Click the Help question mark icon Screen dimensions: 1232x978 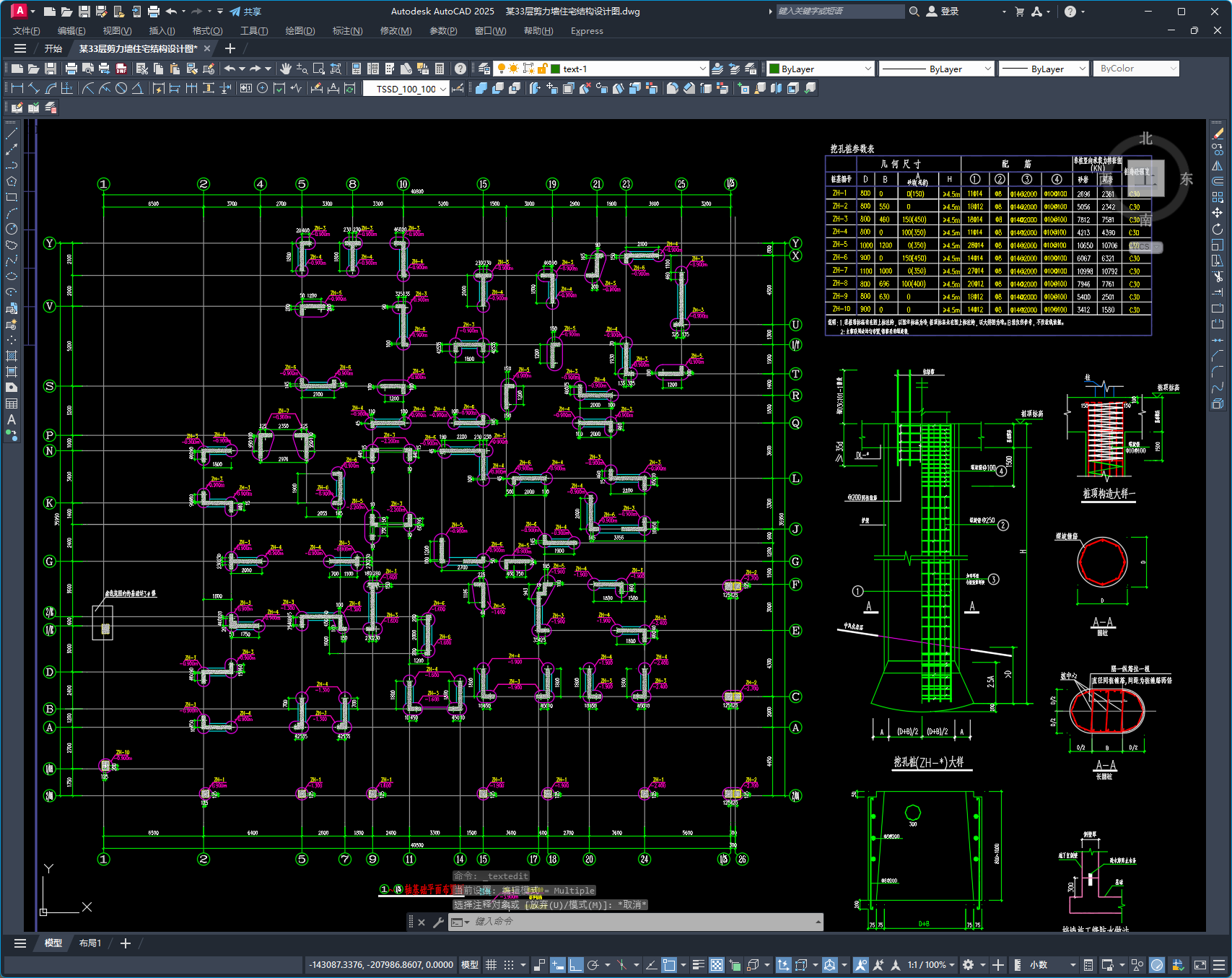tap(460, 69)
